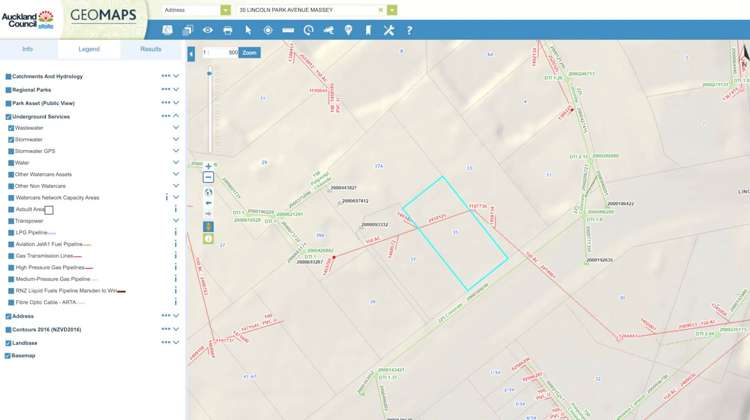Screen dimensions: 750x420
Task: Uncheck the Wastewater layer checkbox
Action: (x=11, y=128)
